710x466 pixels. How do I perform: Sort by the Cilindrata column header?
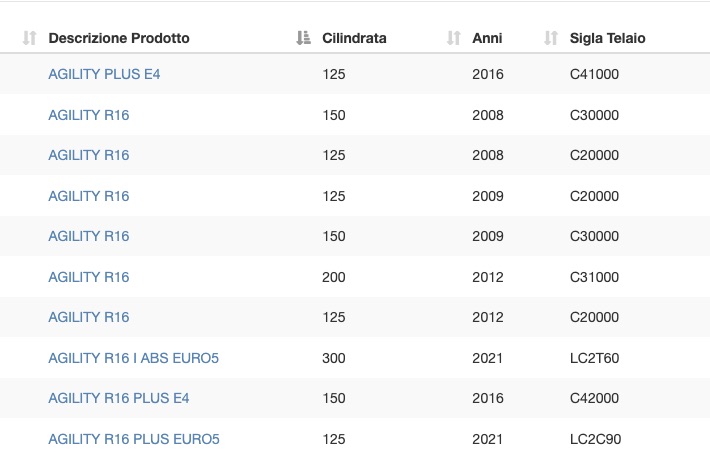[x=354, y=38]
